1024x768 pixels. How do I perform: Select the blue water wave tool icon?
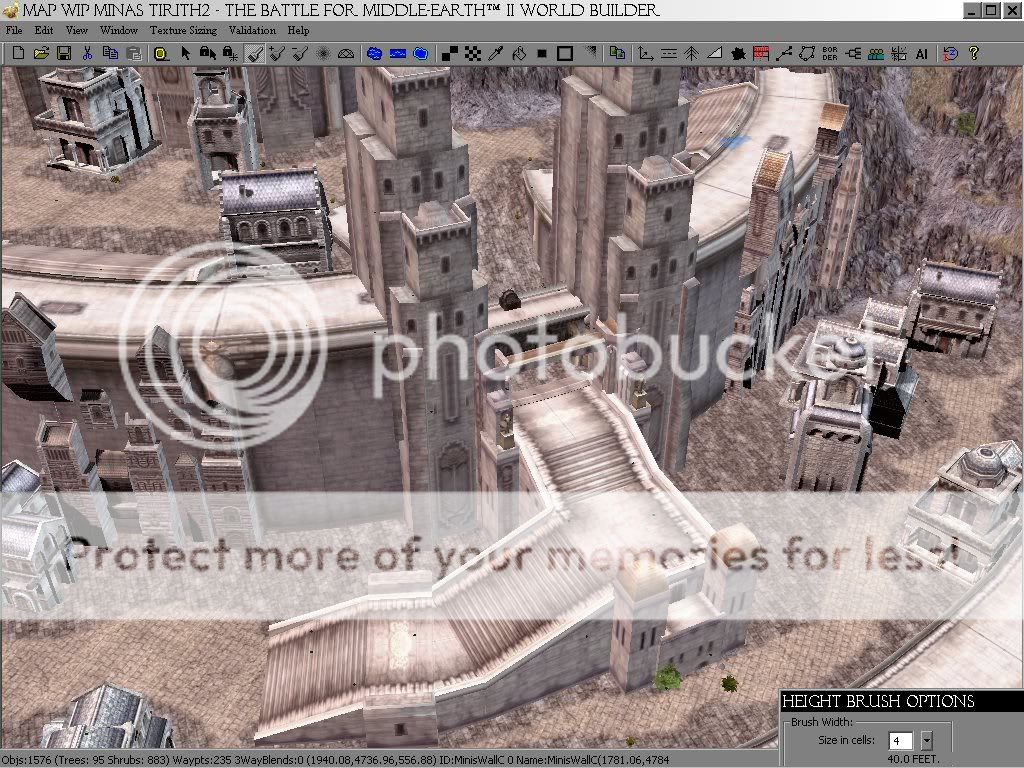click(x=398, y=53)
